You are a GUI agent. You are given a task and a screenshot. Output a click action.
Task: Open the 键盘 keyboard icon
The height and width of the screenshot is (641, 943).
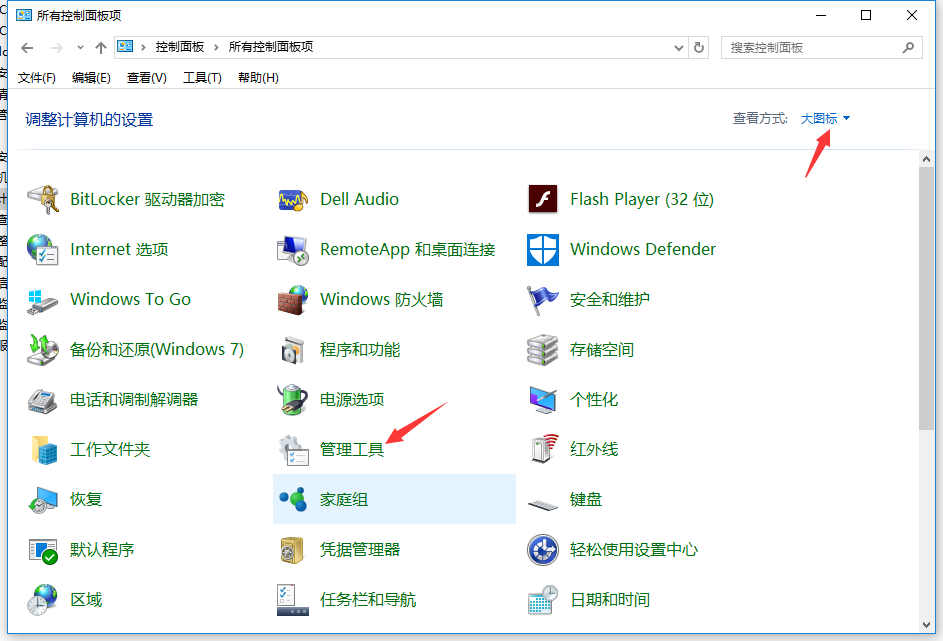coord(543,504)
